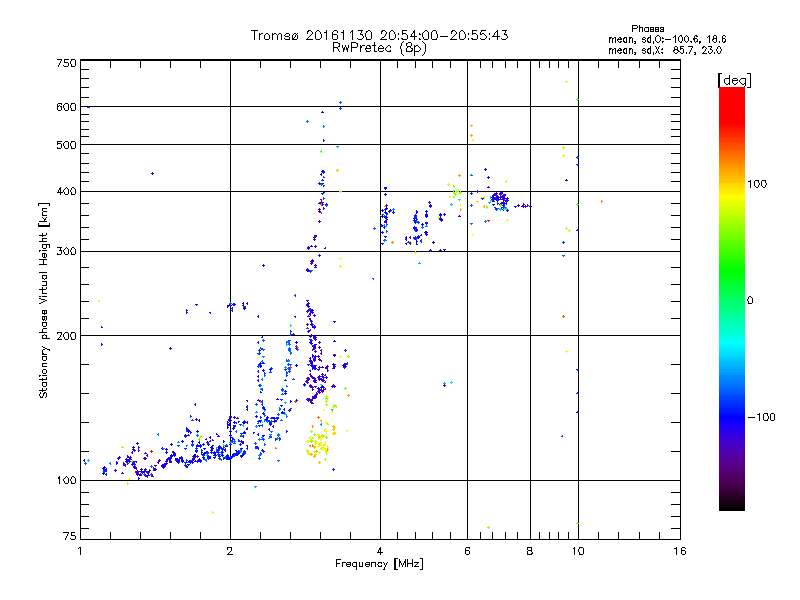
Task: Click the frequency axis tick label "10"
Action: tap(578, 551)
